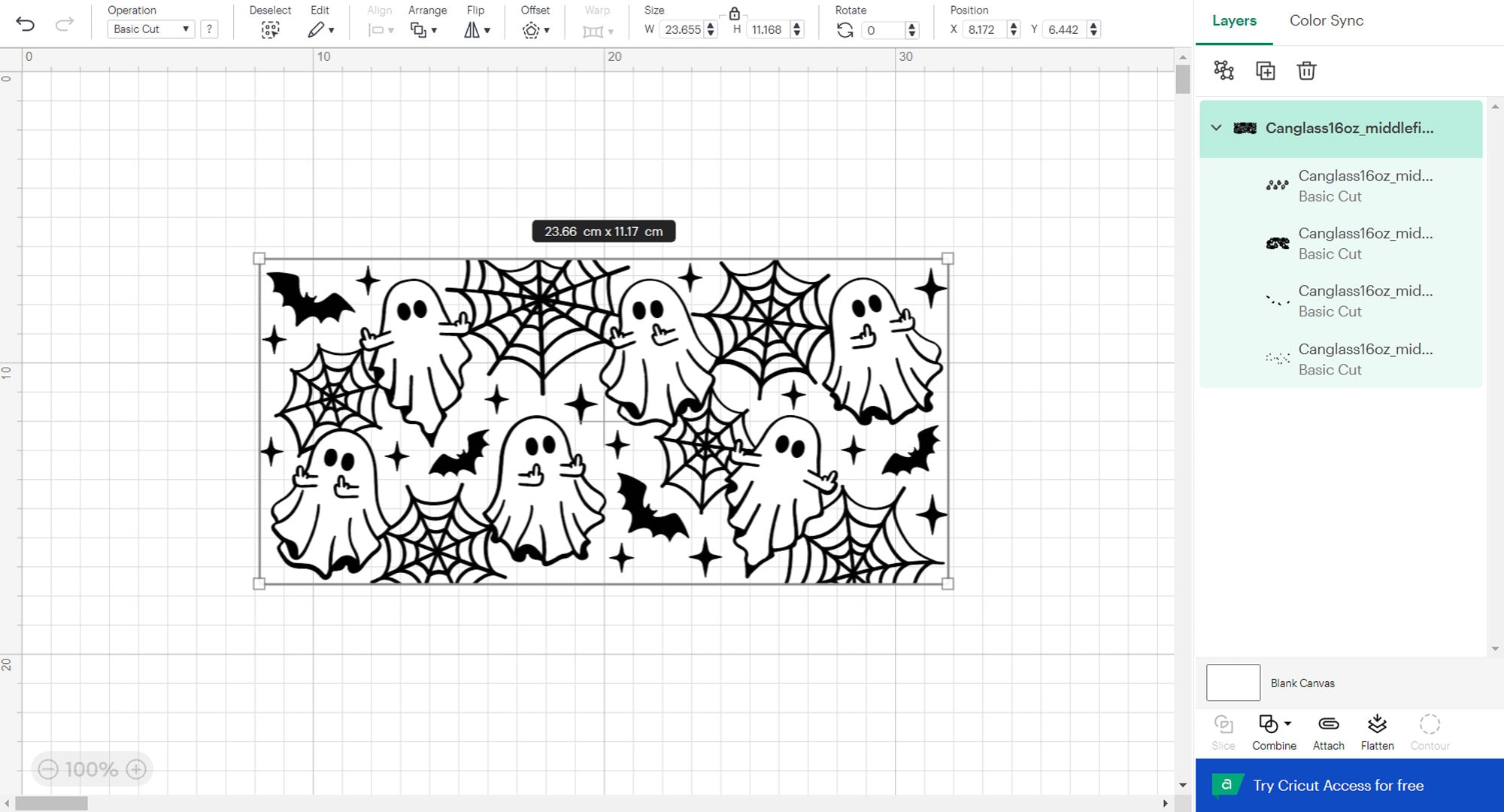Click the Attach button
Viewport: 1504px width, 812px height.
click(x=1329, y=732)
